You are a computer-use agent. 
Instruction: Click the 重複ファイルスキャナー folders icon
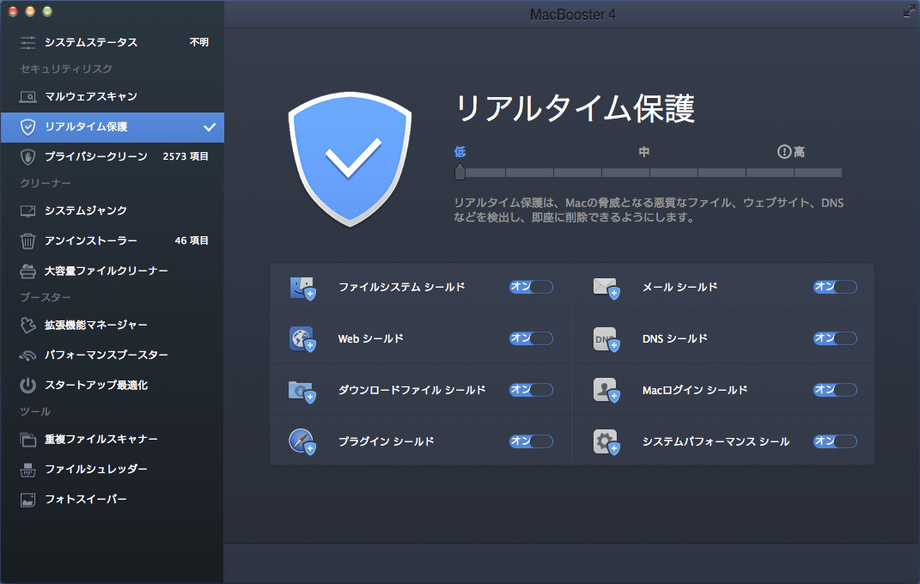(x=28, y=439)
